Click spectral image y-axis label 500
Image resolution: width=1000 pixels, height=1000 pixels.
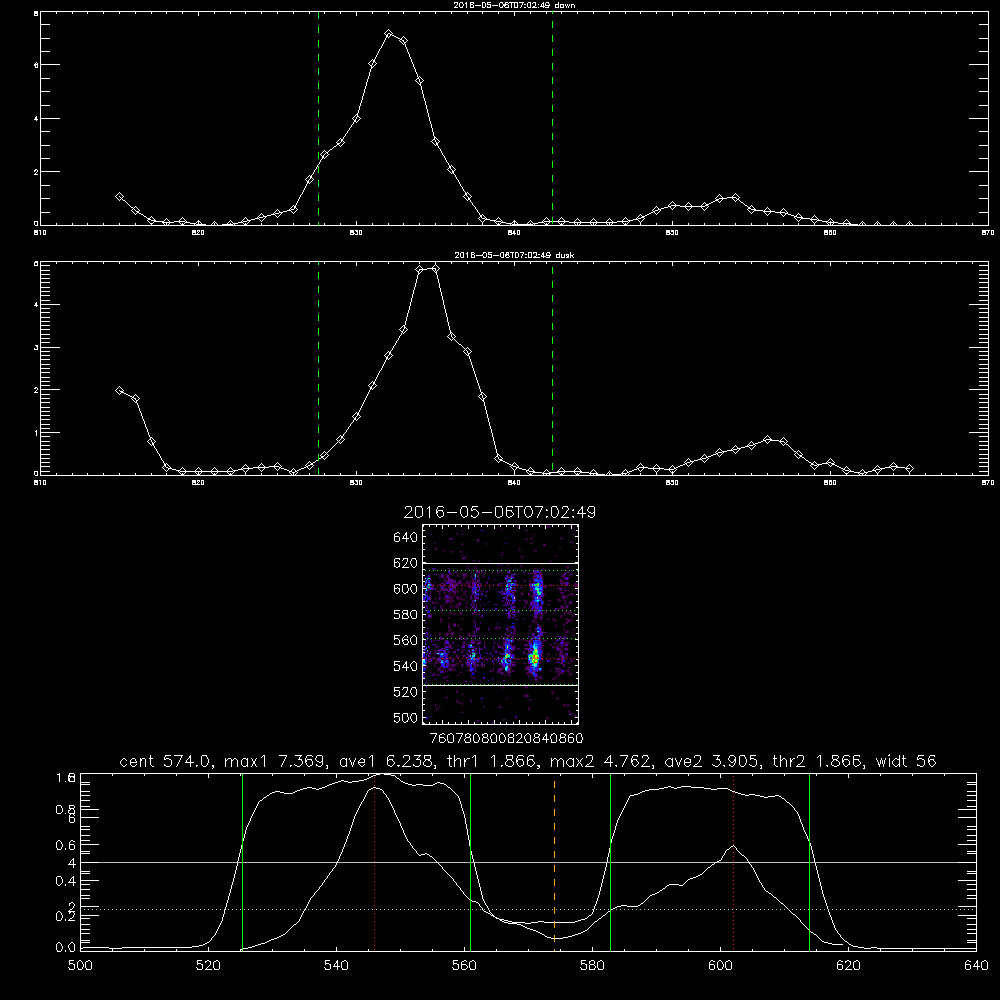point(406,718)
